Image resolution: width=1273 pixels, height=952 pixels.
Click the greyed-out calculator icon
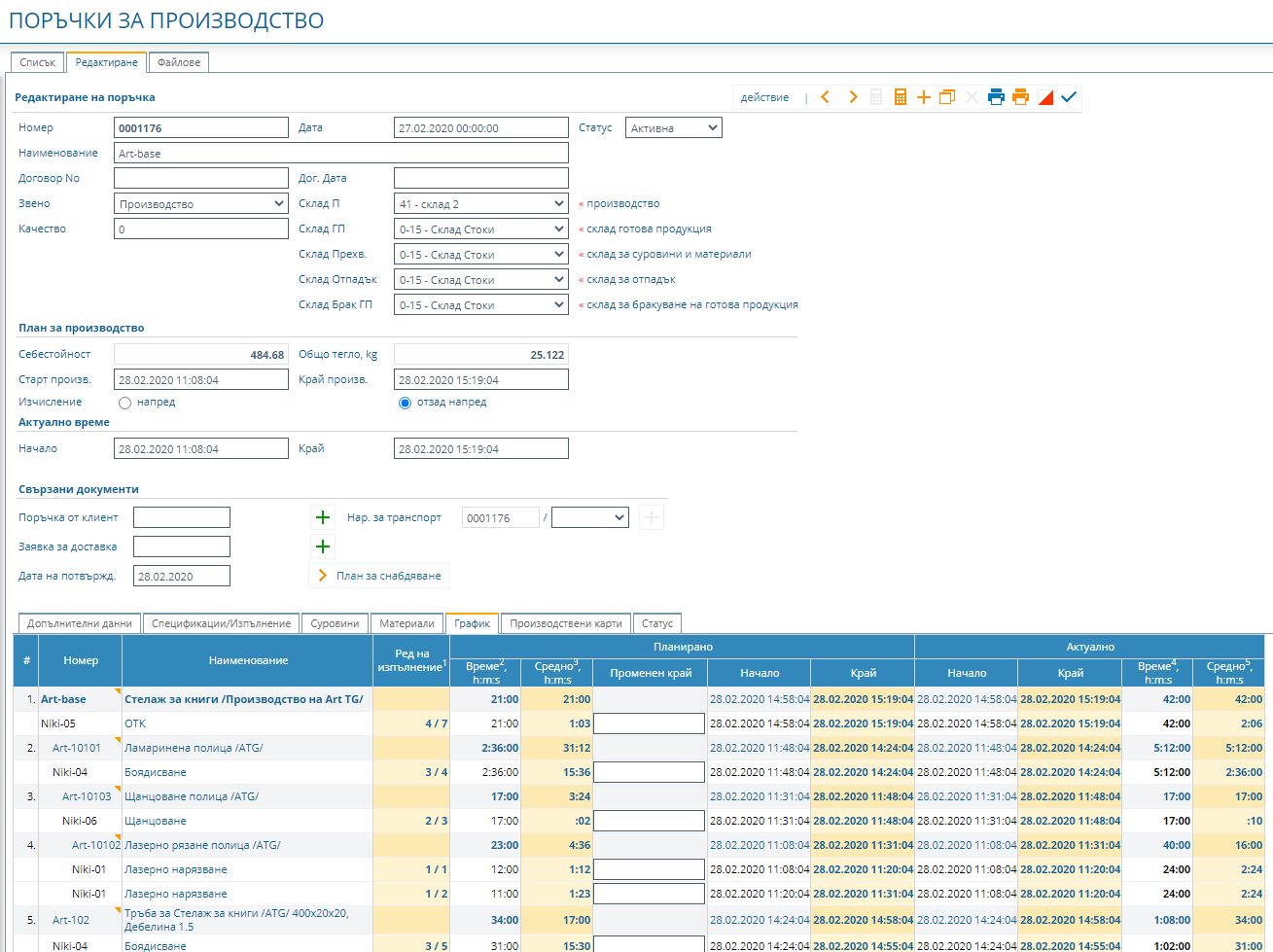(x=876, y=97)
